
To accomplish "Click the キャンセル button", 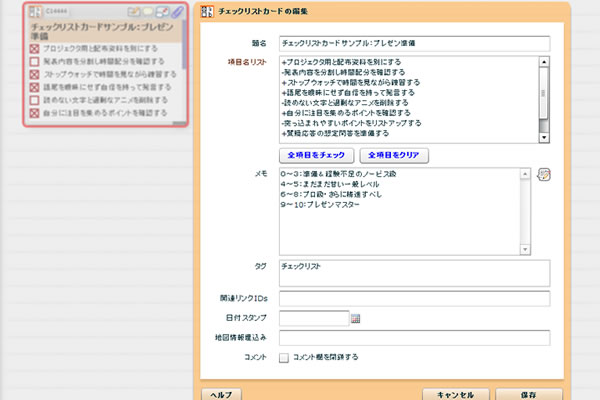I will point(455,394).
